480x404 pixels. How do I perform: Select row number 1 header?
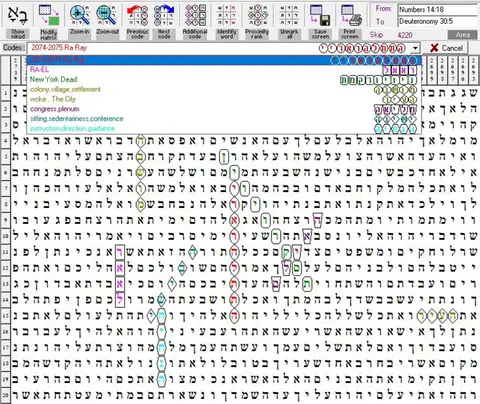(x=6, y=93)
